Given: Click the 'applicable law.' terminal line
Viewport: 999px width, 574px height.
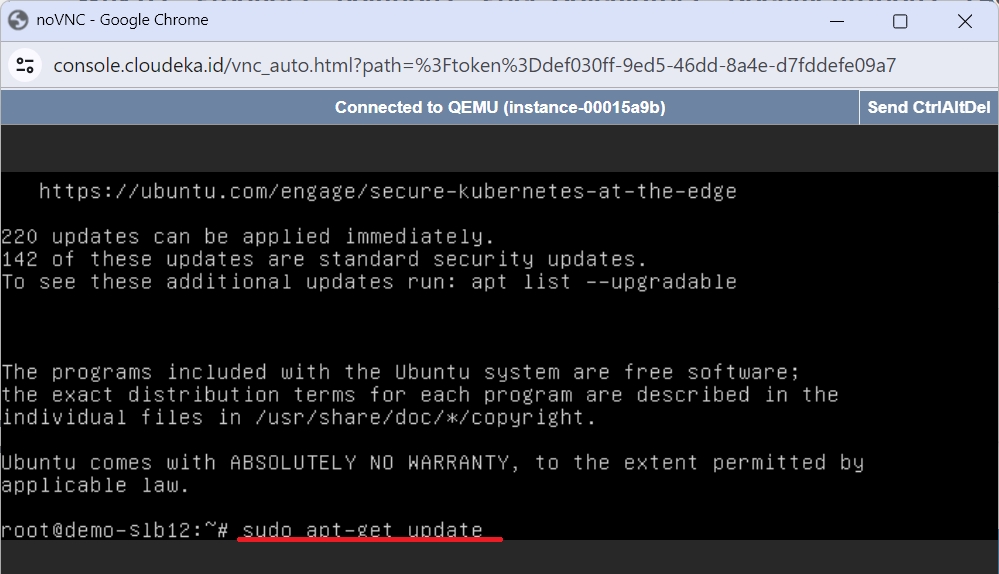Looking at the screenshot, I should (x=96, y=485).
